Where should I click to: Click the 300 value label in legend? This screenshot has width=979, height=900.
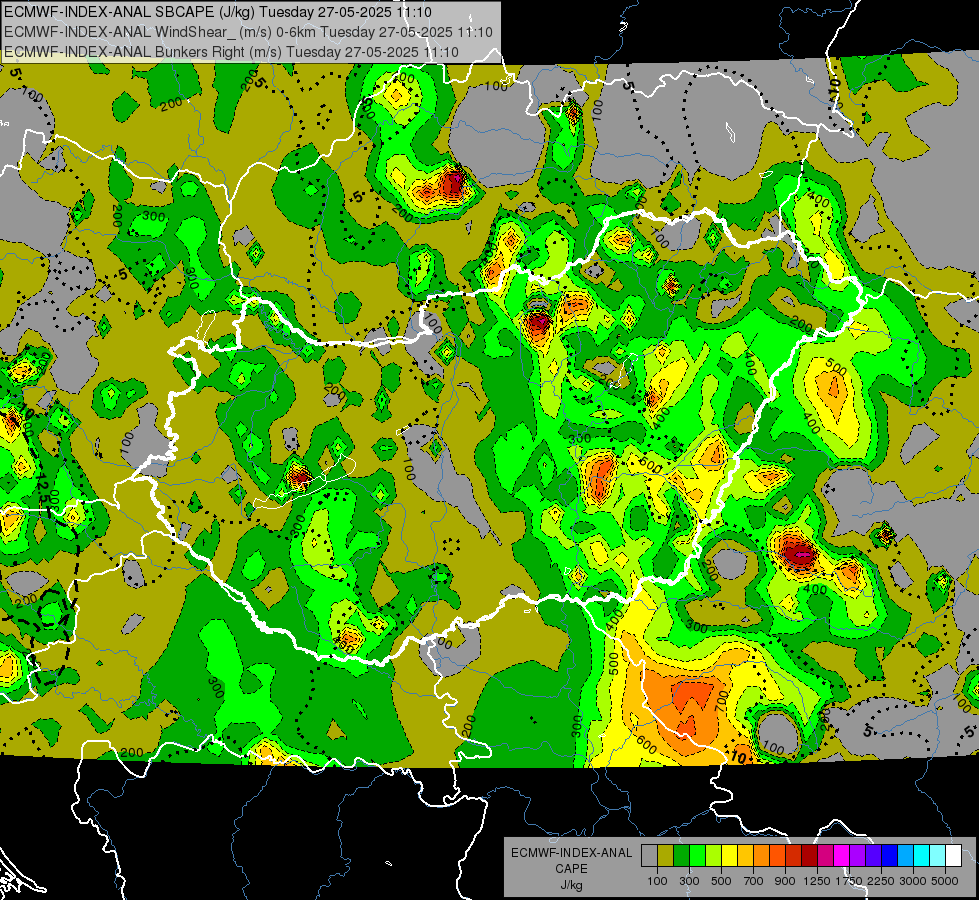689,881
